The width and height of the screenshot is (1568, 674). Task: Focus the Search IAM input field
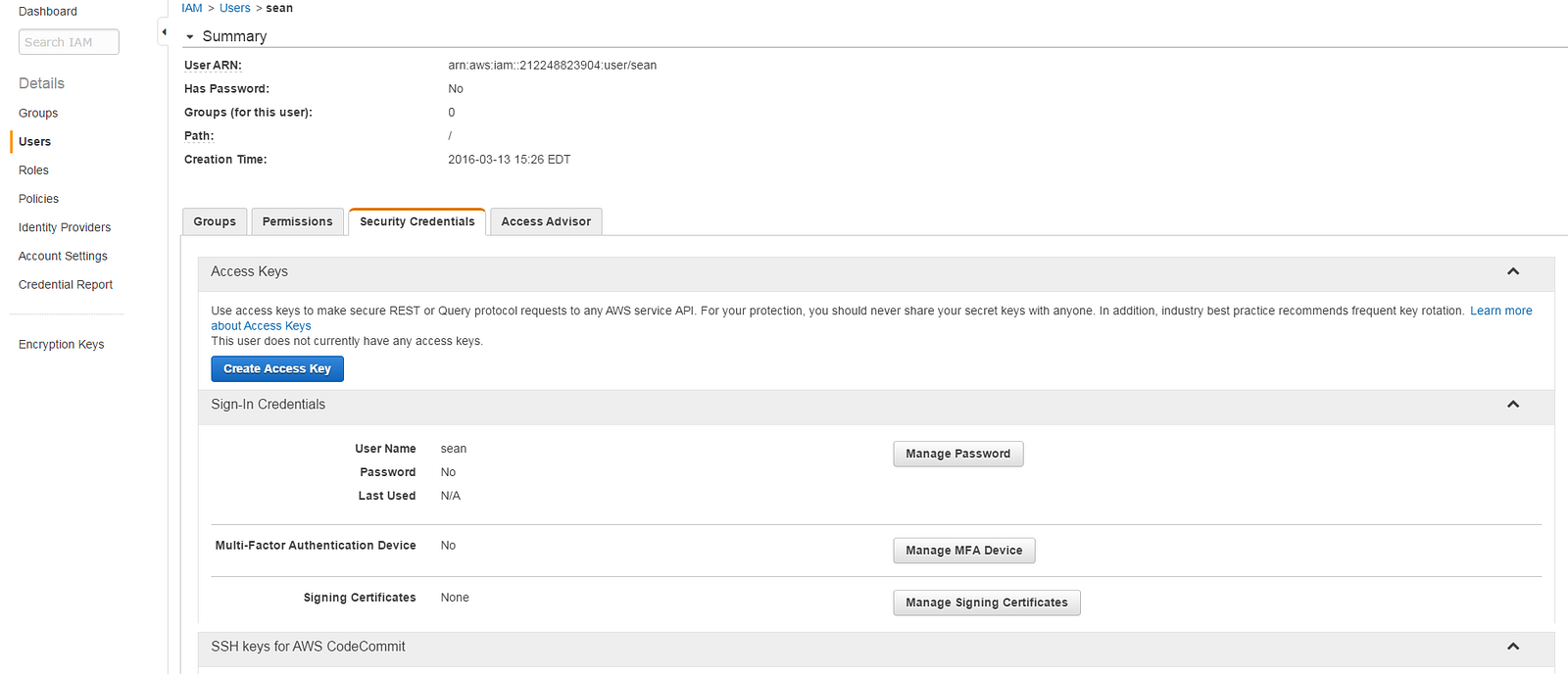[69, 42]
